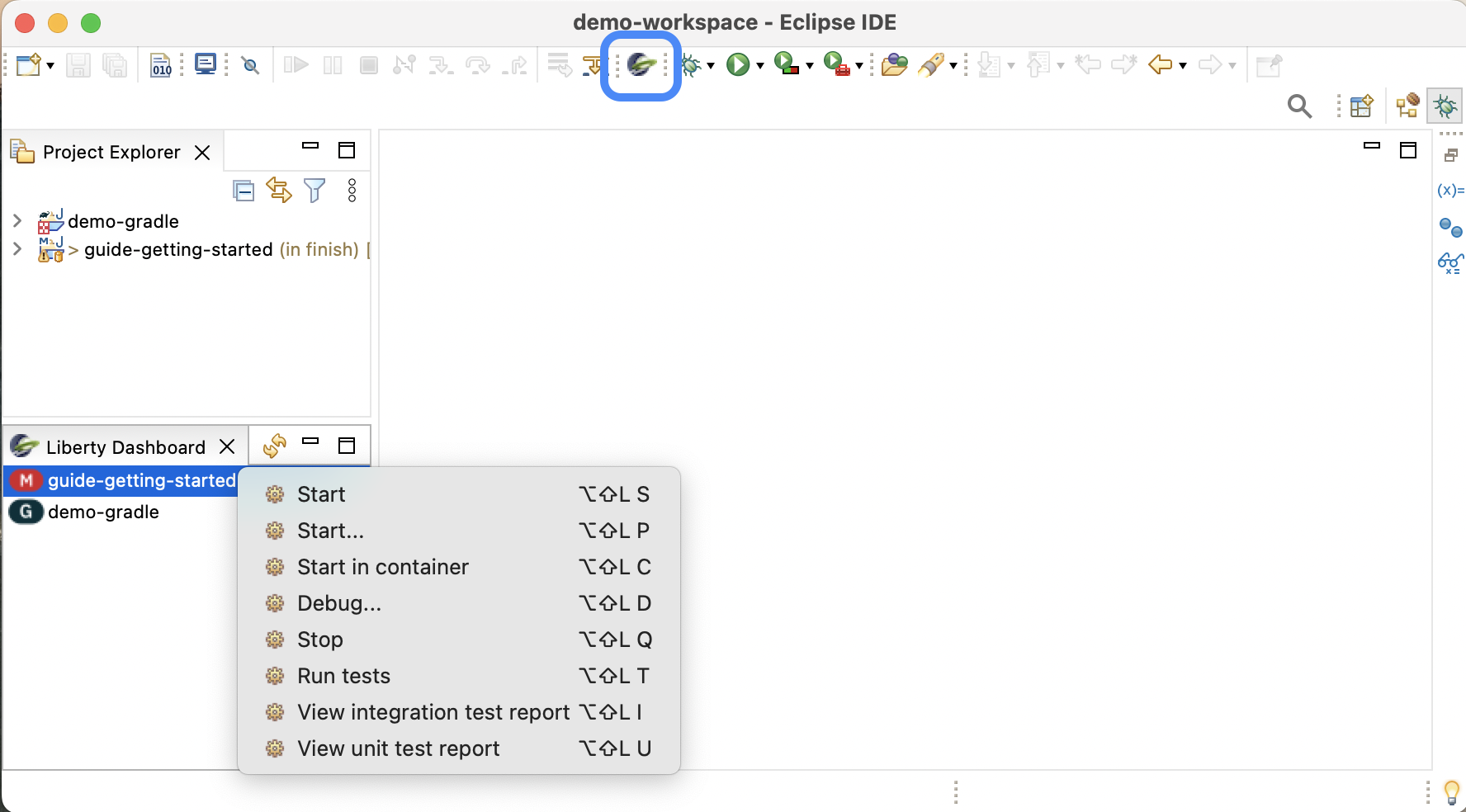Toggle Link with Editor in Project Explorer
This screenshot has height=812, width=1466.
point(279,191)
